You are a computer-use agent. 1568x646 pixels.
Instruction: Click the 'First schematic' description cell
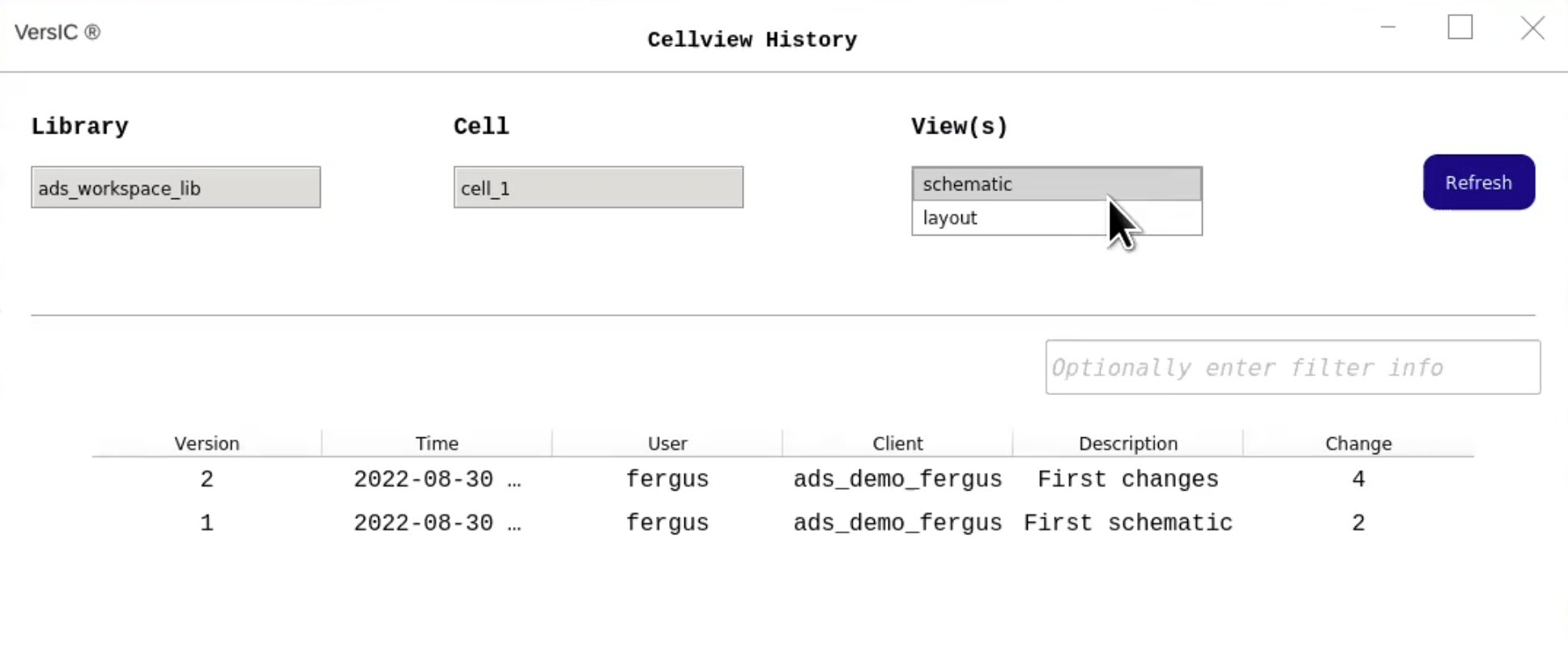coord(1127,523)
